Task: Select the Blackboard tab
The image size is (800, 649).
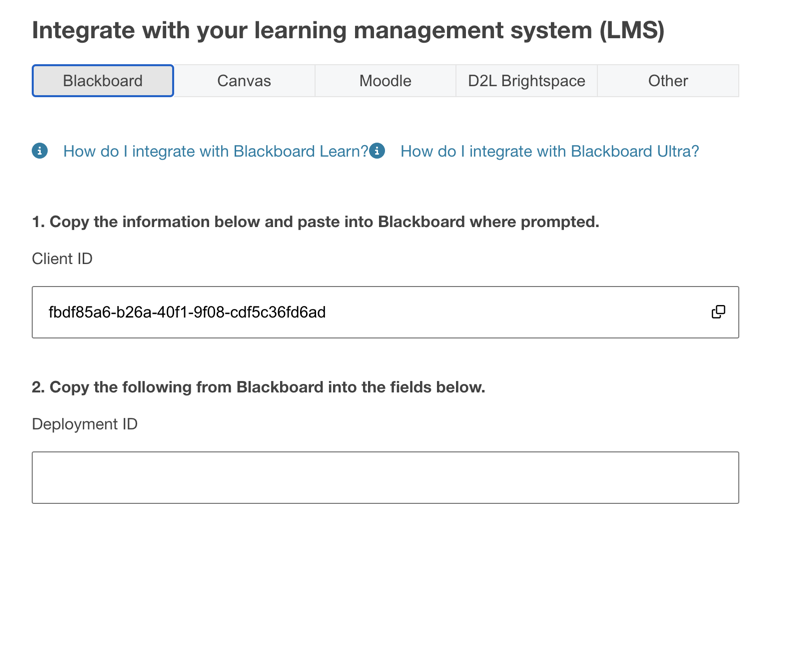Action: tap(103, 81)
